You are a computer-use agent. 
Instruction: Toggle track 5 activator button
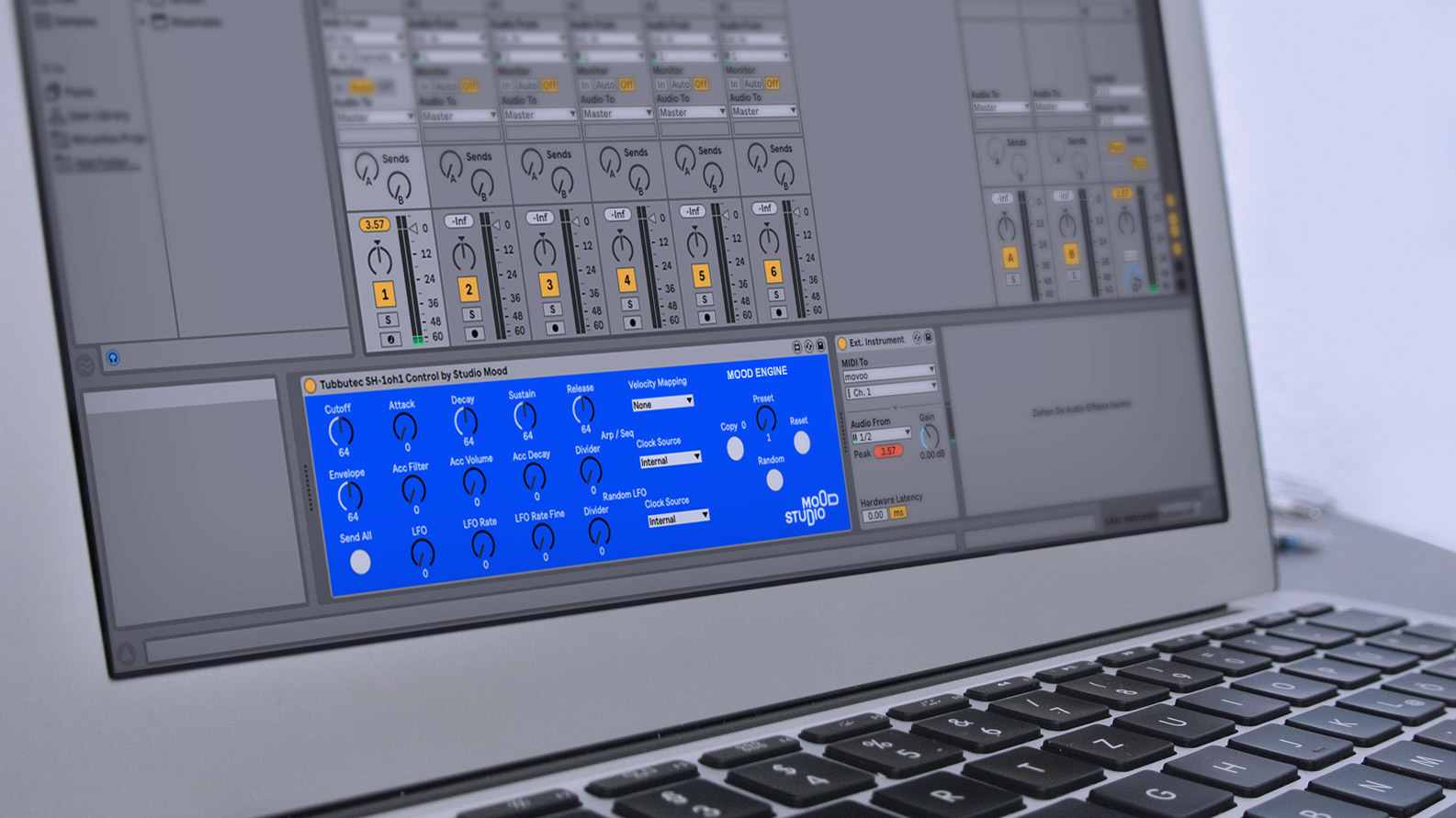click(x=701, y=275)
